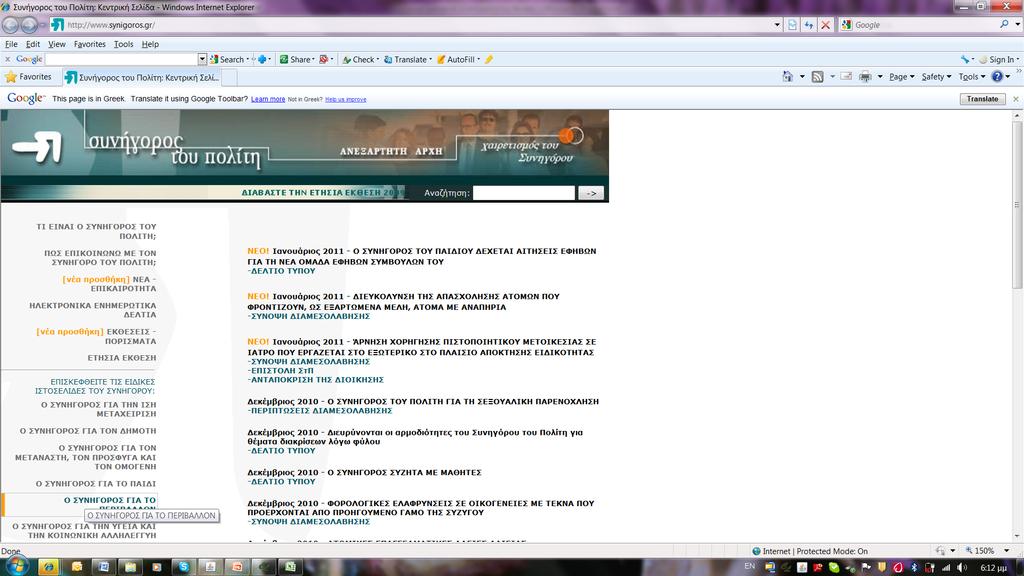Click the Home icon in command bar
This screenshot has height=576, width=1024.
pyautogui.click(x=788, y=77)
